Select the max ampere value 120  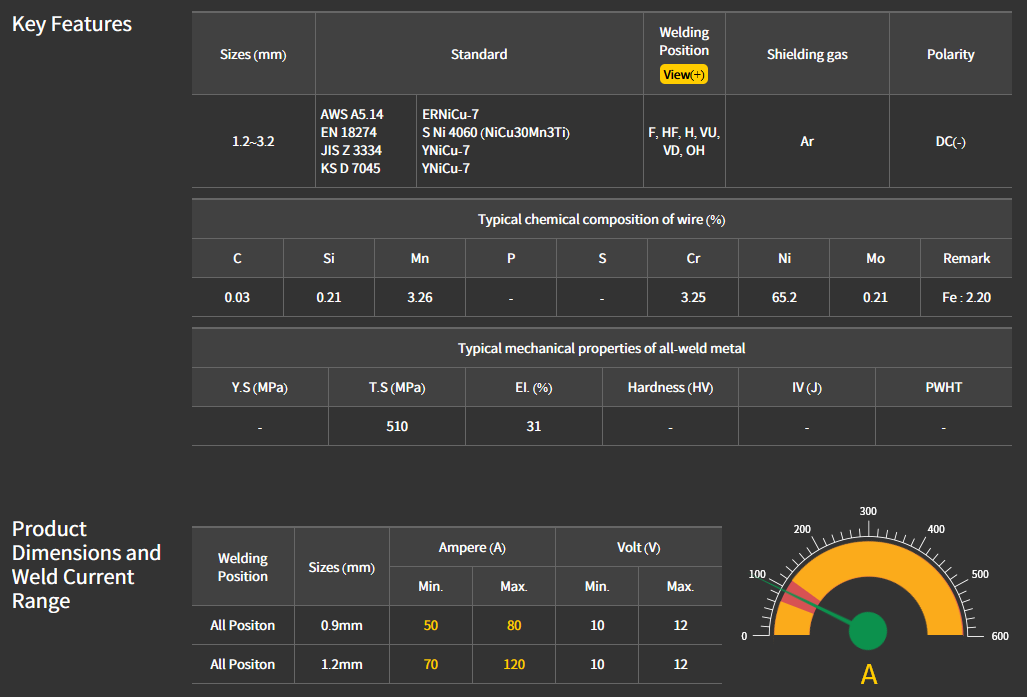(x=513, y=664)
